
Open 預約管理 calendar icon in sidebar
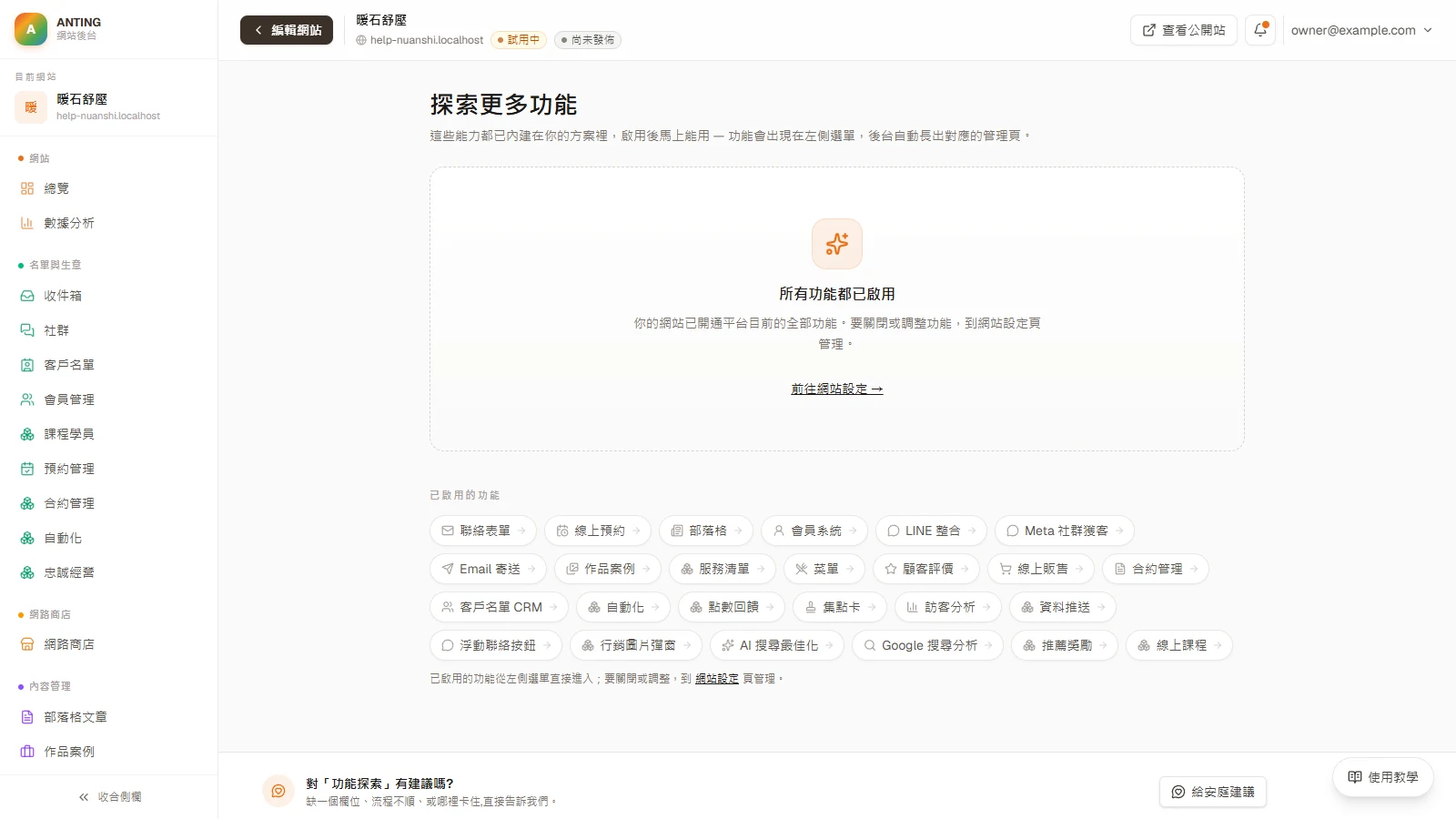27,469
